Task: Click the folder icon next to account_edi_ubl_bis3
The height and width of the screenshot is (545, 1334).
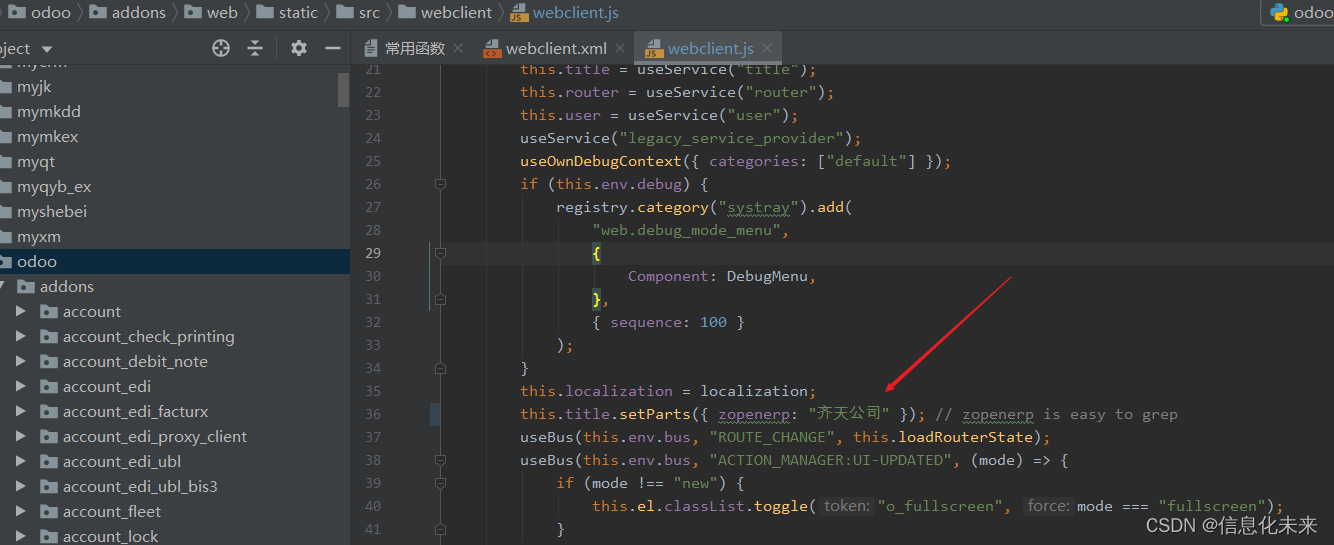Action: [49, 486]
